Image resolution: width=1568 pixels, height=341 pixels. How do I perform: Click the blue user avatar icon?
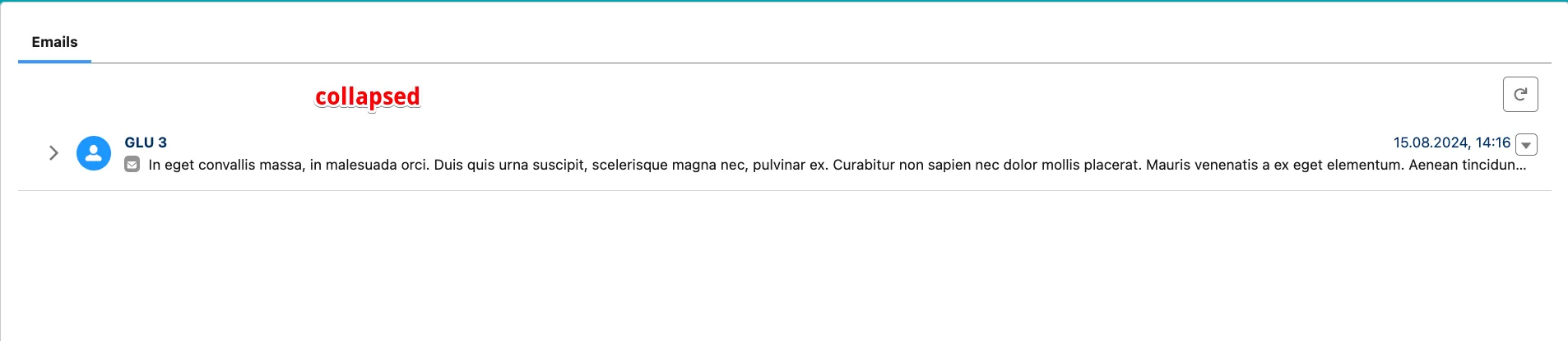click(x=94, y=153)
